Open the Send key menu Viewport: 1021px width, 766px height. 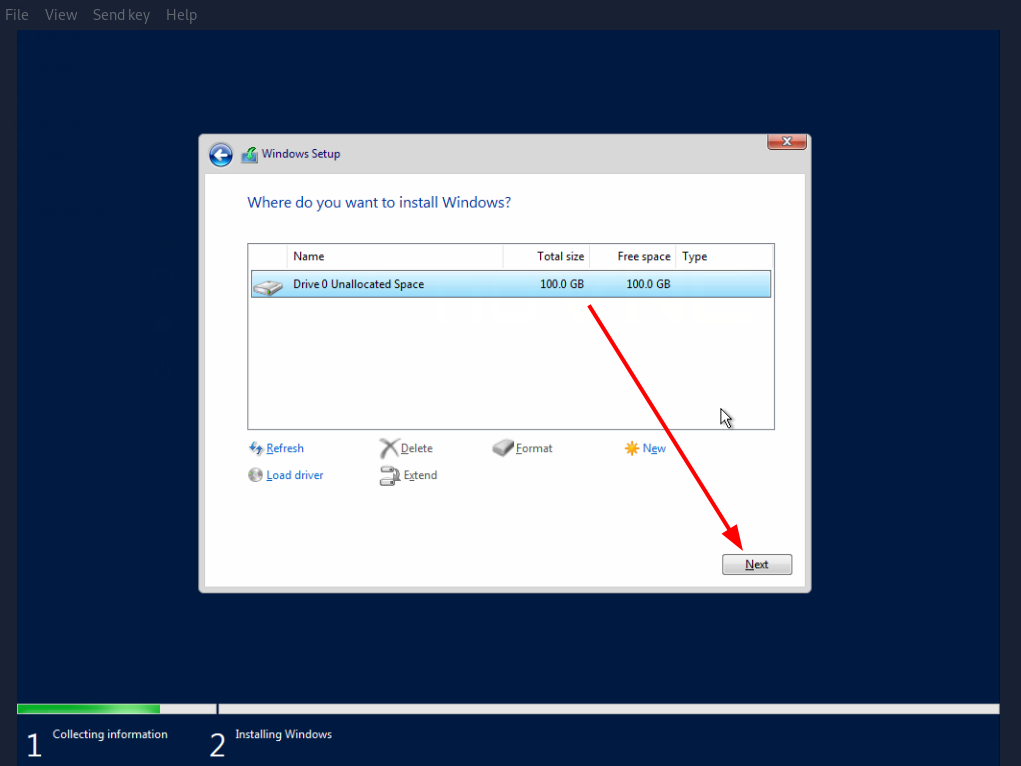pos(121,14)
